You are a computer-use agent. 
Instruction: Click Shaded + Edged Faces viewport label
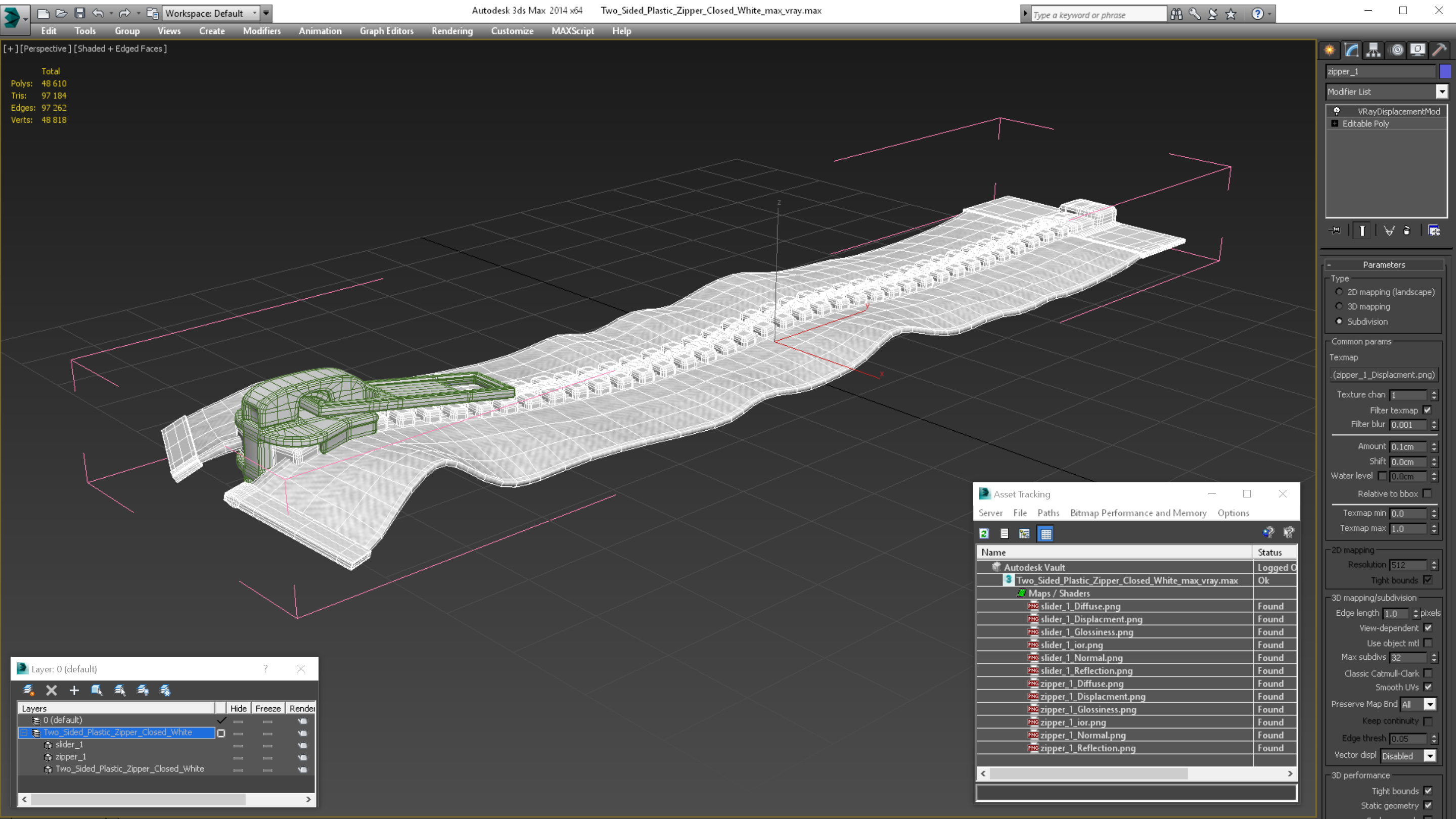coord(120,49)
